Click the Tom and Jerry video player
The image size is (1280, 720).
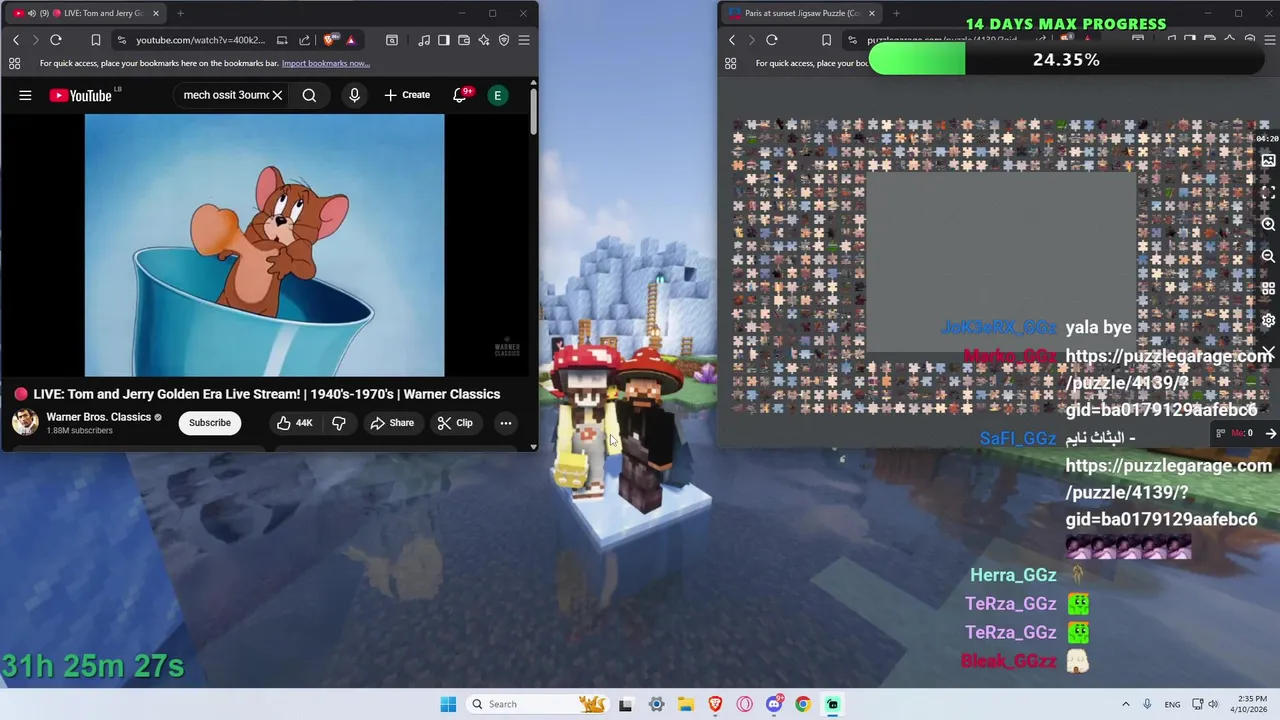264,245
